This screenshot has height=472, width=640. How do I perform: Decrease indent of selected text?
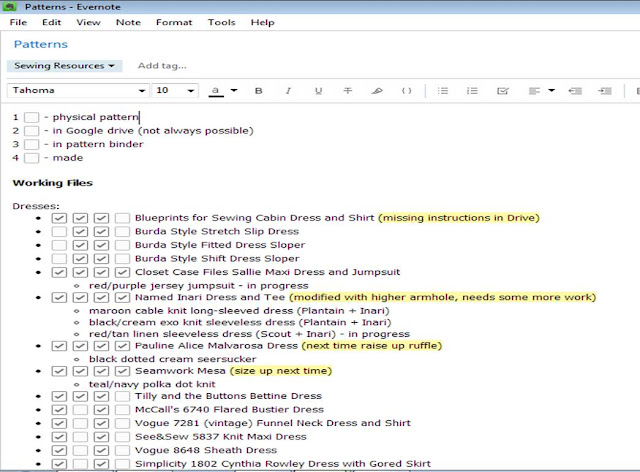click(x=575, y=91)
